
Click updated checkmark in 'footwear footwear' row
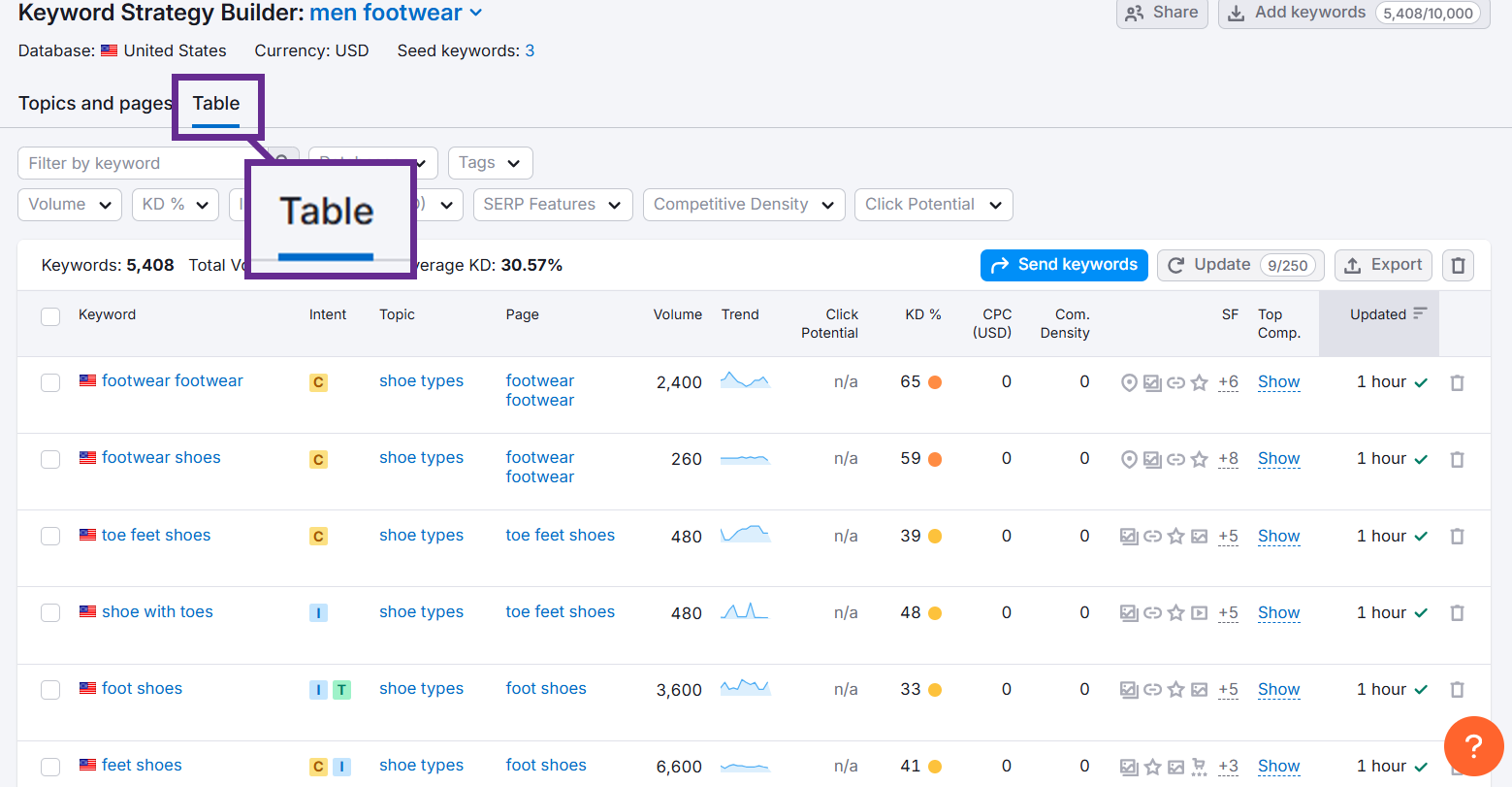[1421, 382]
